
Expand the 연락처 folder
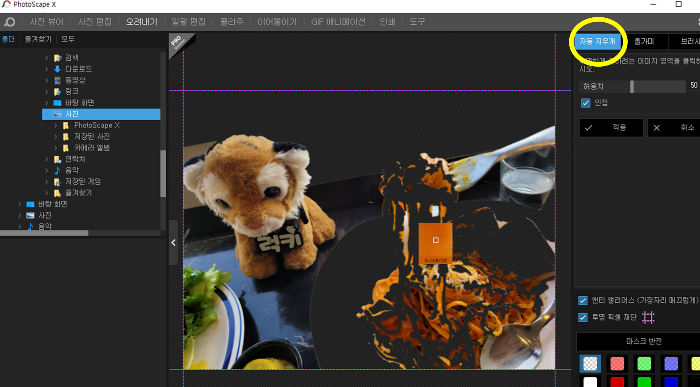tap(47, 159)
